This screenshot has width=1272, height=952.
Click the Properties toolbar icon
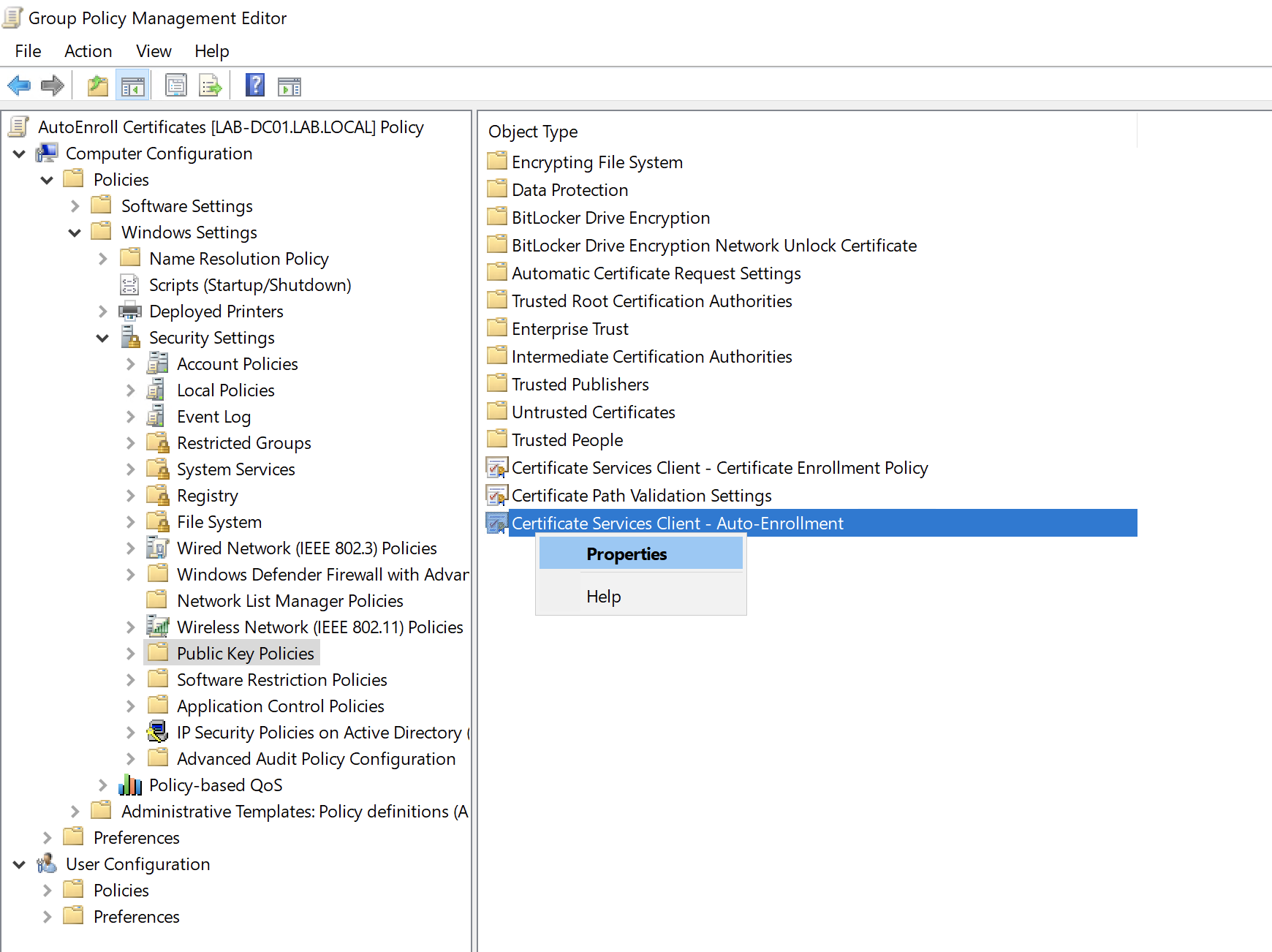(x=176, y=86)
